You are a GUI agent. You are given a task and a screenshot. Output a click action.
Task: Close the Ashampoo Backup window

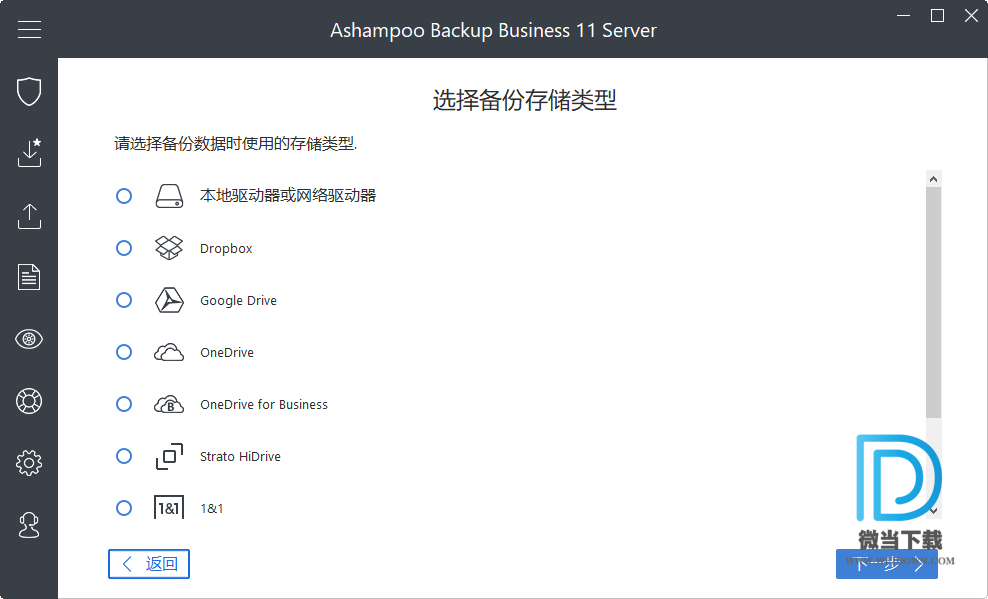971,16
